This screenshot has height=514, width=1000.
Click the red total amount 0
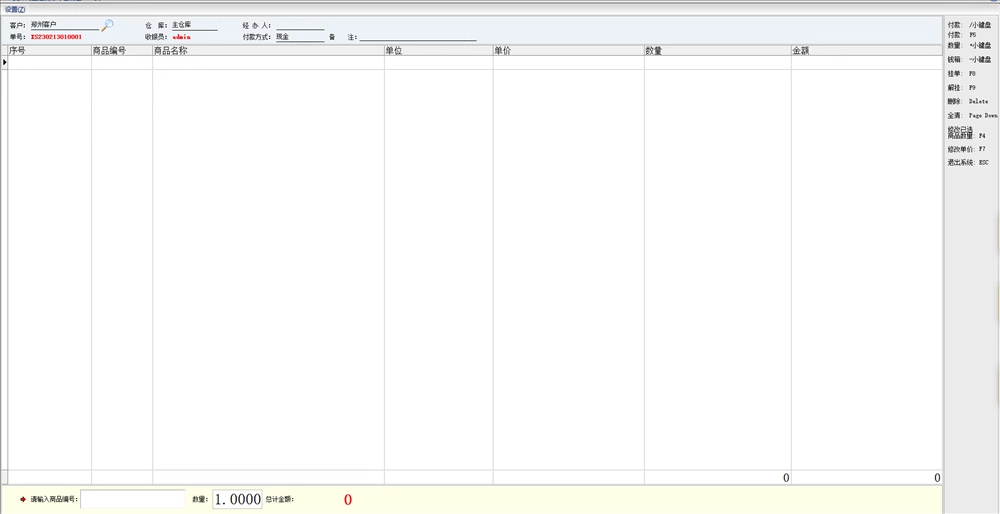point(348,499)
